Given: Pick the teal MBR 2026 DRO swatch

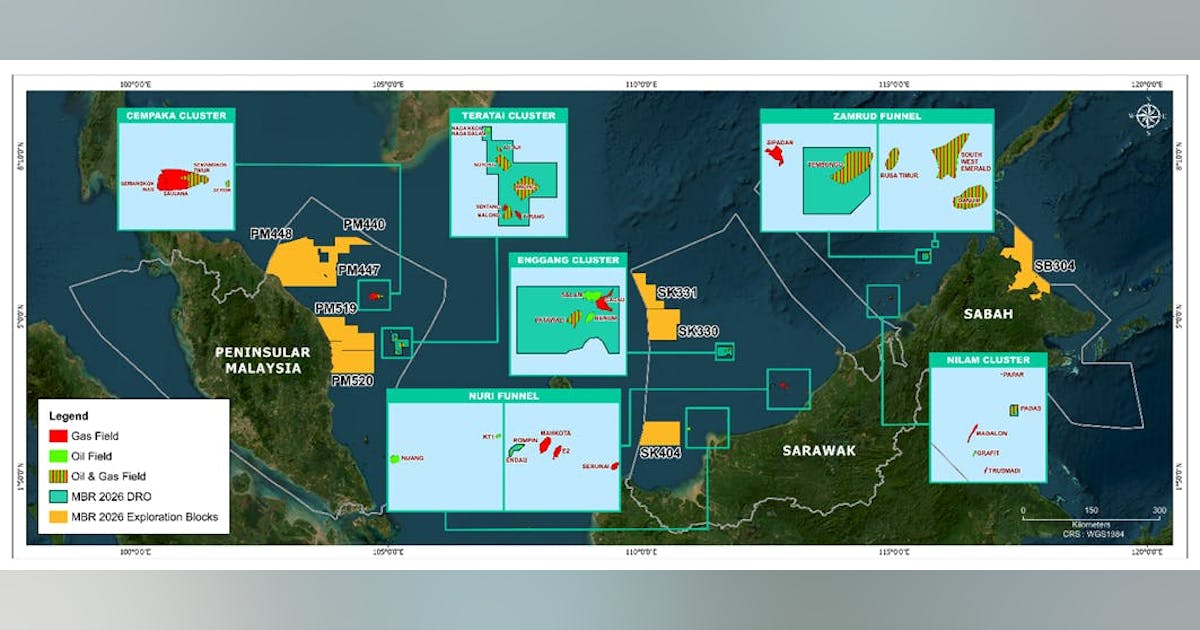Looking at the screenshot, I should [x=57, y=497].
